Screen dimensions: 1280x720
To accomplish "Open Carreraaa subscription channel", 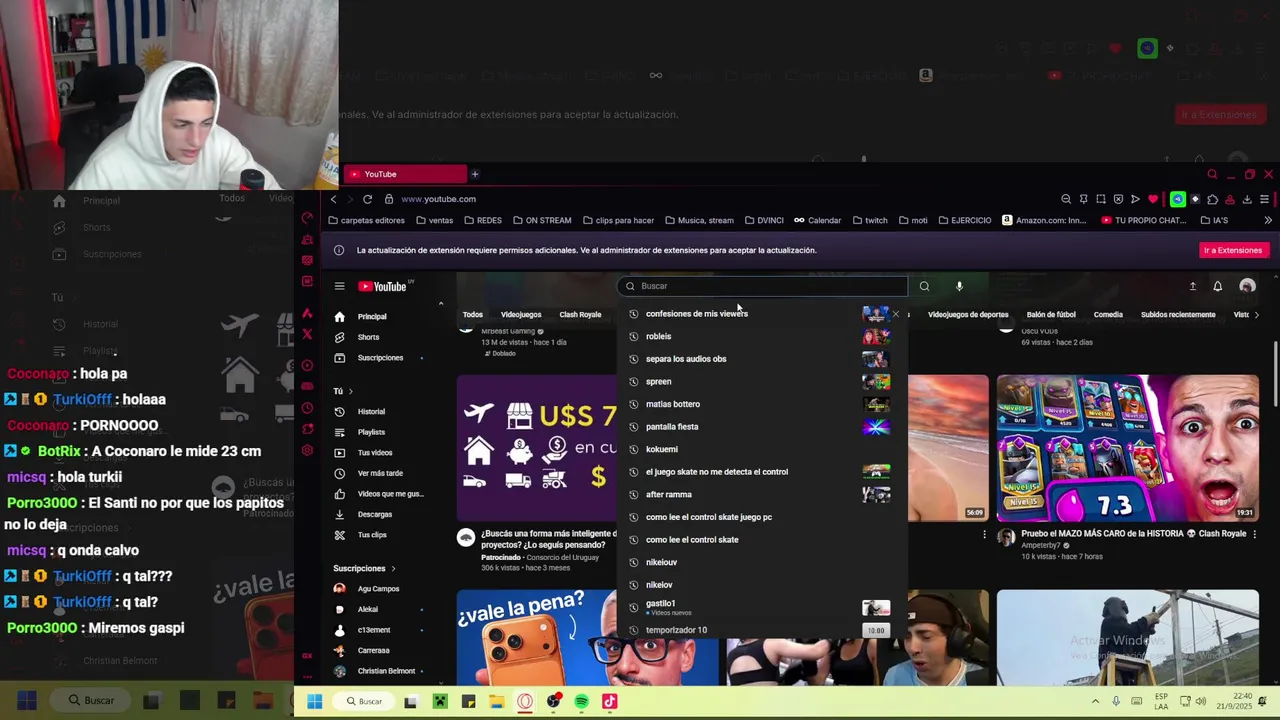I will tap(373, 650).
